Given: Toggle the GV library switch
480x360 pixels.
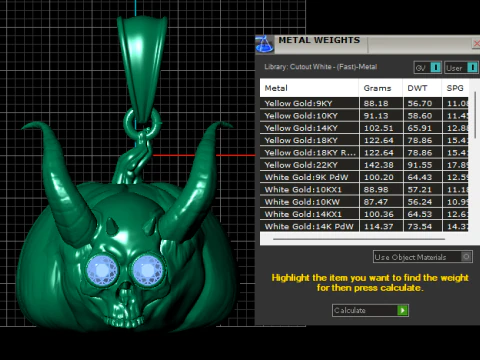Looking at the screenshot, I should (435, 68).
